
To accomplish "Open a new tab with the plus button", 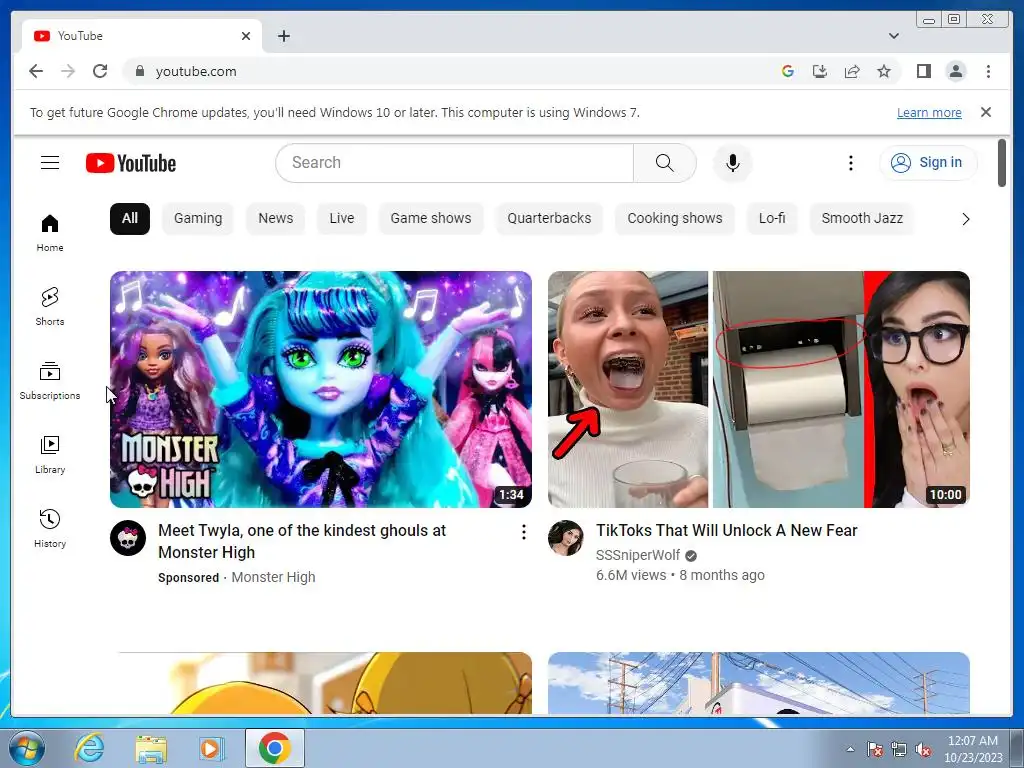I will pyautogui.click(x=283, y=36).
